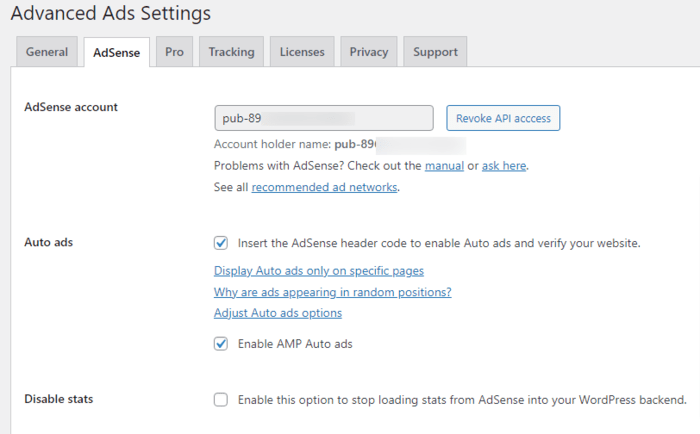Uncheck Enable AMP Auto ads
This screenshot has height=434, width=700.
coord(221,343)
